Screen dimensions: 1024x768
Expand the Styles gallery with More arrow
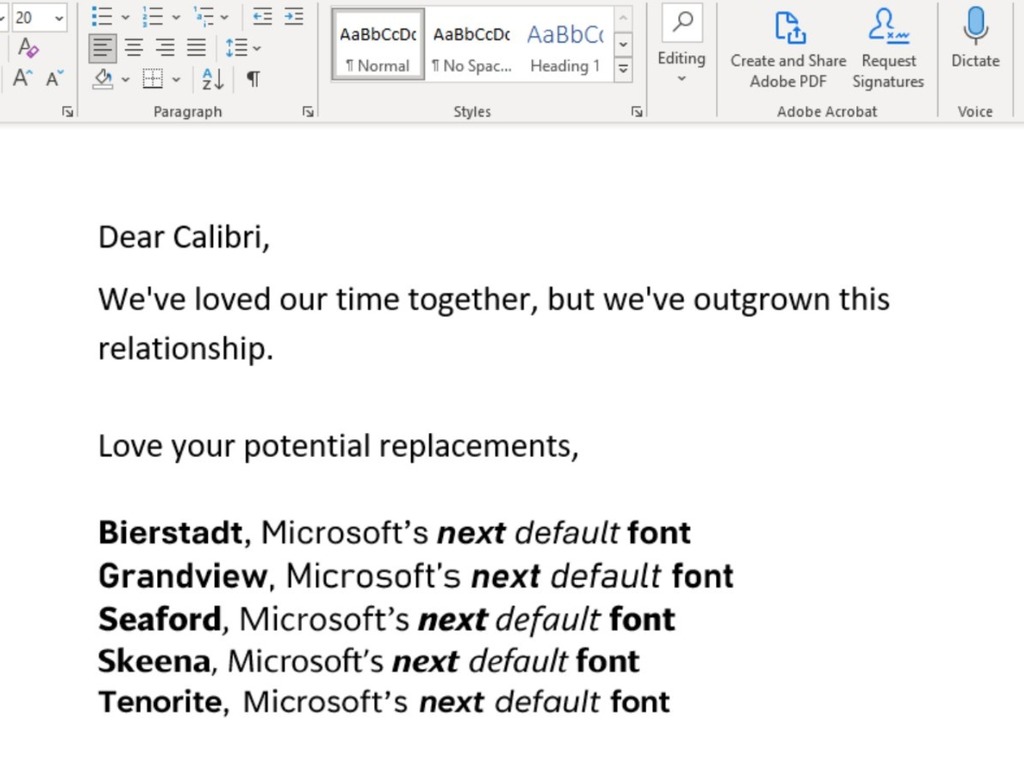[x=623, y=69]
